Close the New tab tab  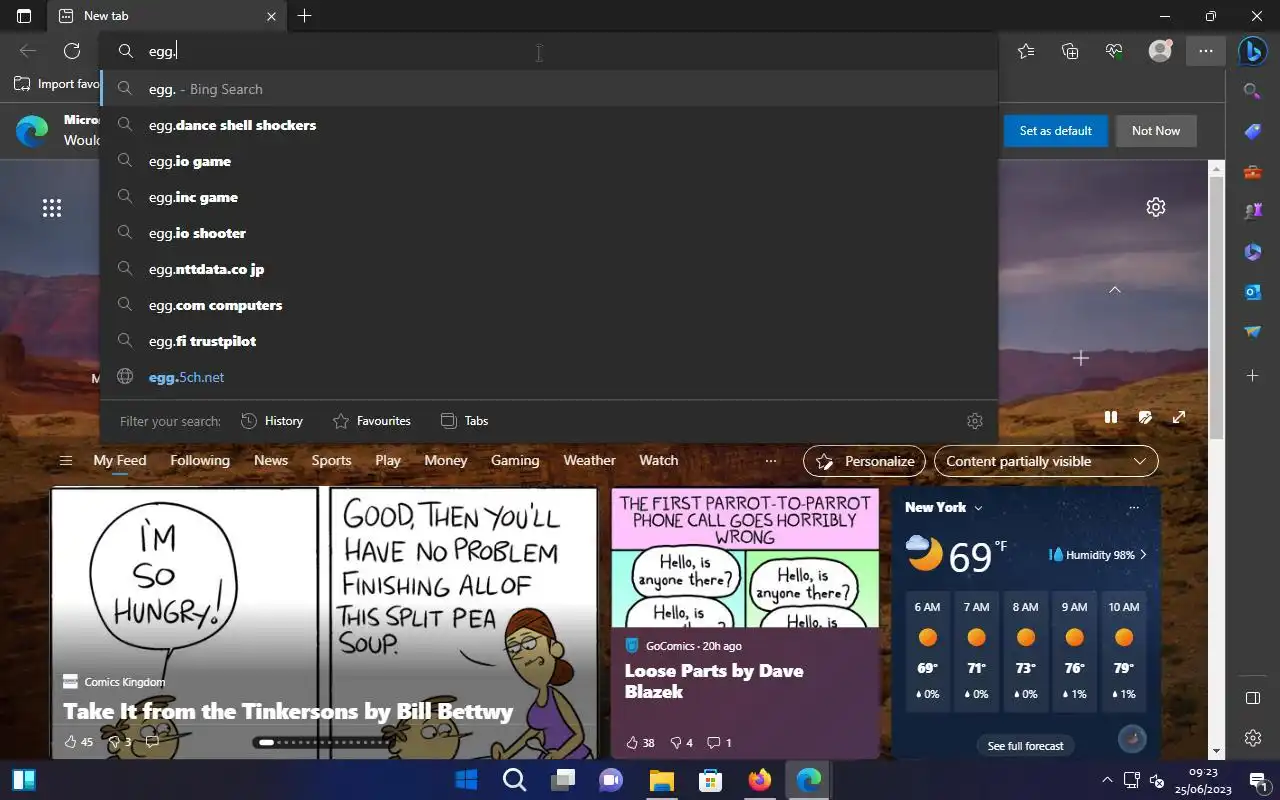click(271, 16)
